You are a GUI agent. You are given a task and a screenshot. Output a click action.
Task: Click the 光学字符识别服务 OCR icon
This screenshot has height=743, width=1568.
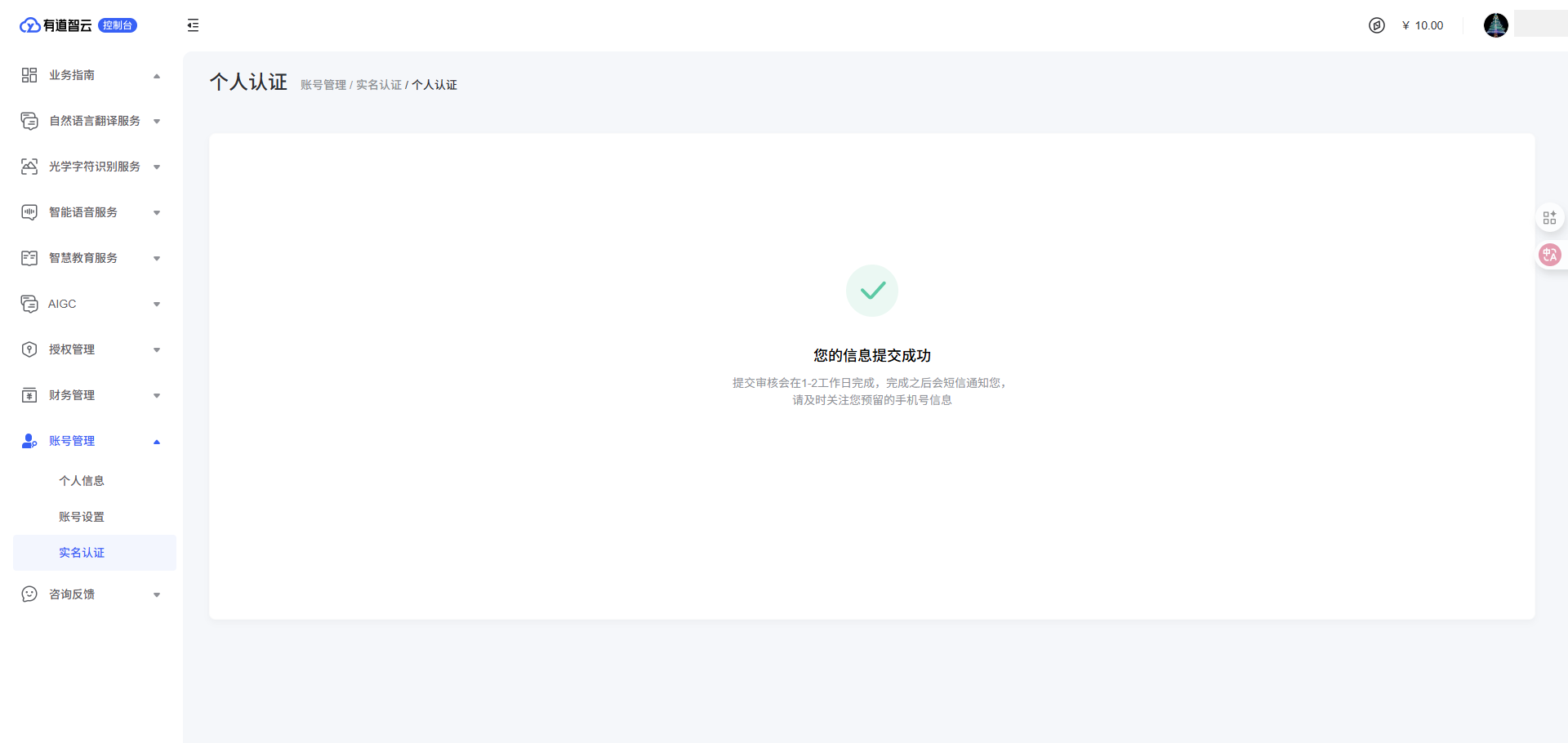pyautogui.click(x=29, y=167)
